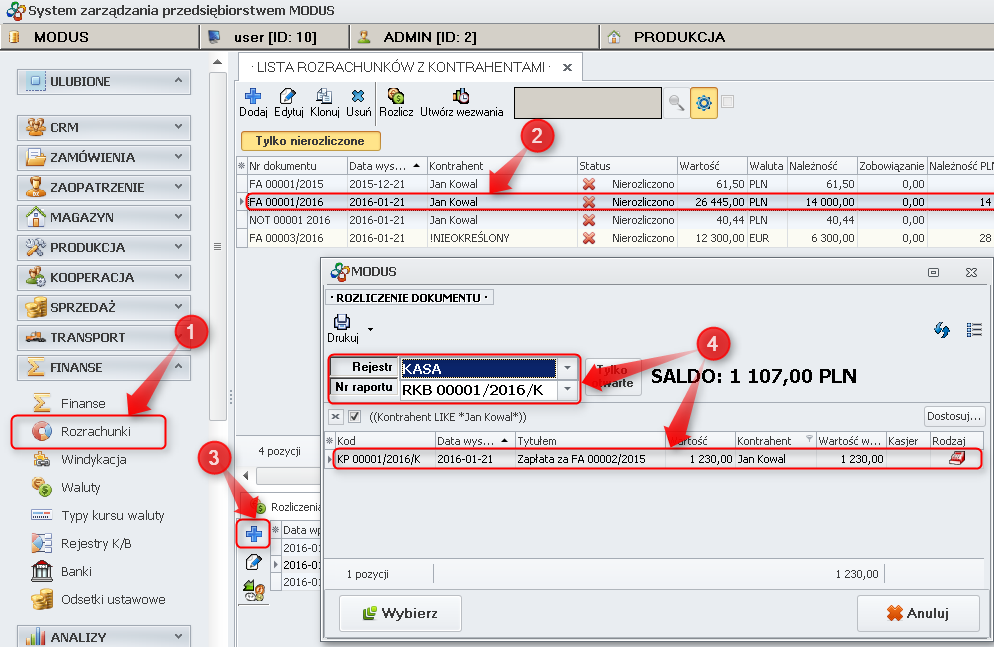Click the Dostosuj filter button
The image size is (994, 647).
pyautogui.click(x=953, y=416)
